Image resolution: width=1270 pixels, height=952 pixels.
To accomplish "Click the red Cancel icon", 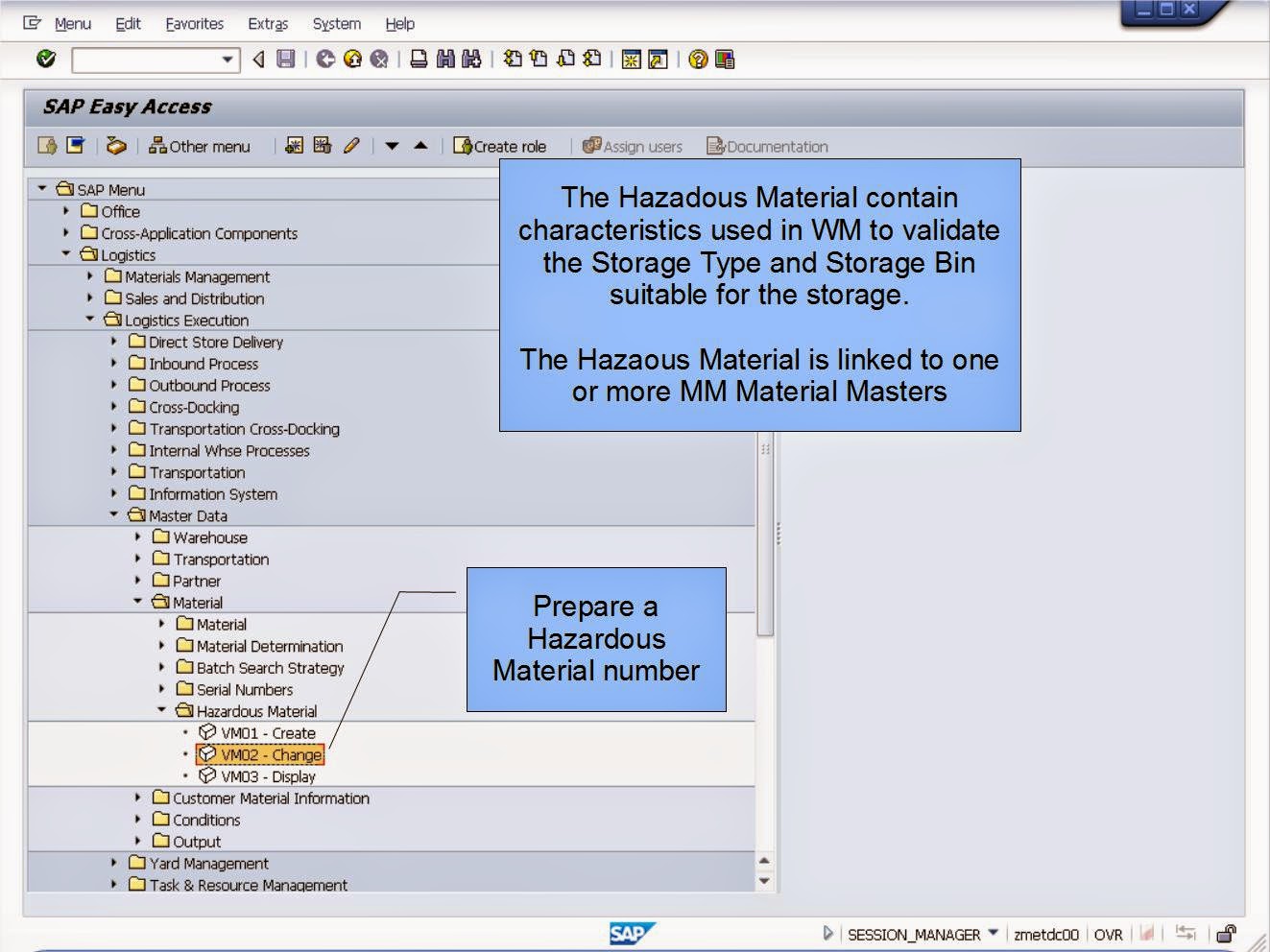I will 379,59.
